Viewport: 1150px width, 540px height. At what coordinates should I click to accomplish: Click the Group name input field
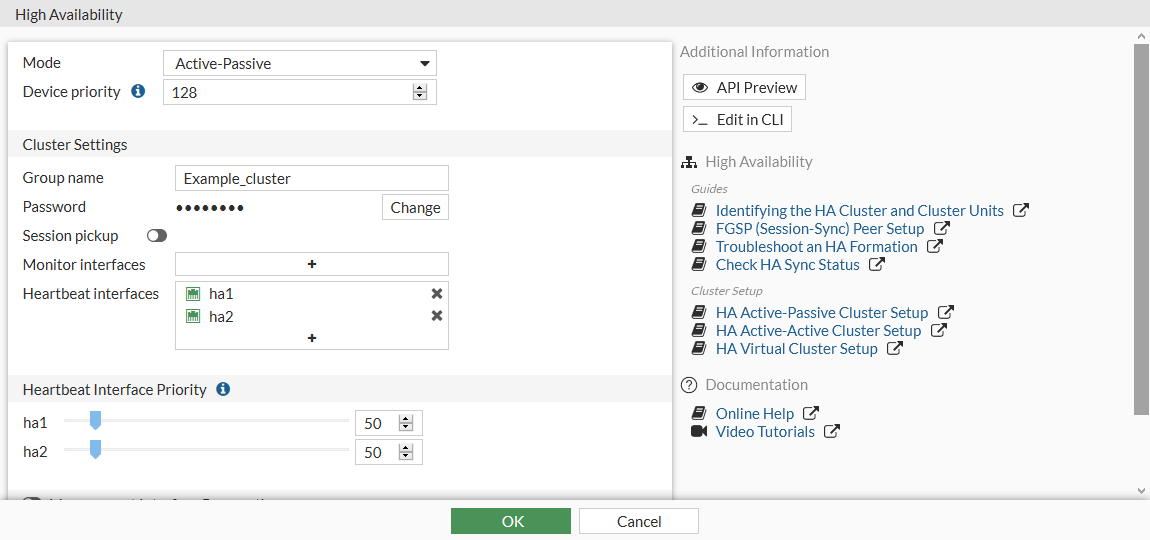312,179
